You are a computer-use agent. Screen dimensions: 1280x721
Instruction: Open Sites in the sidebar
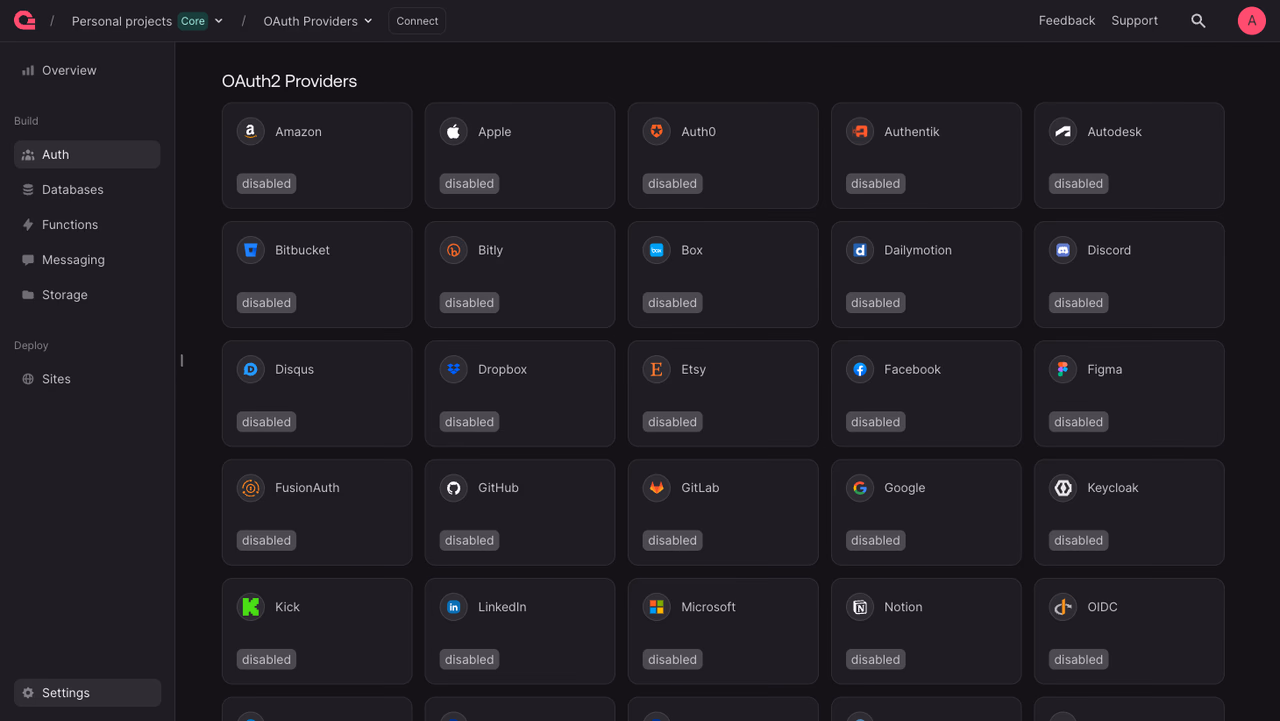tap(87, 378)
